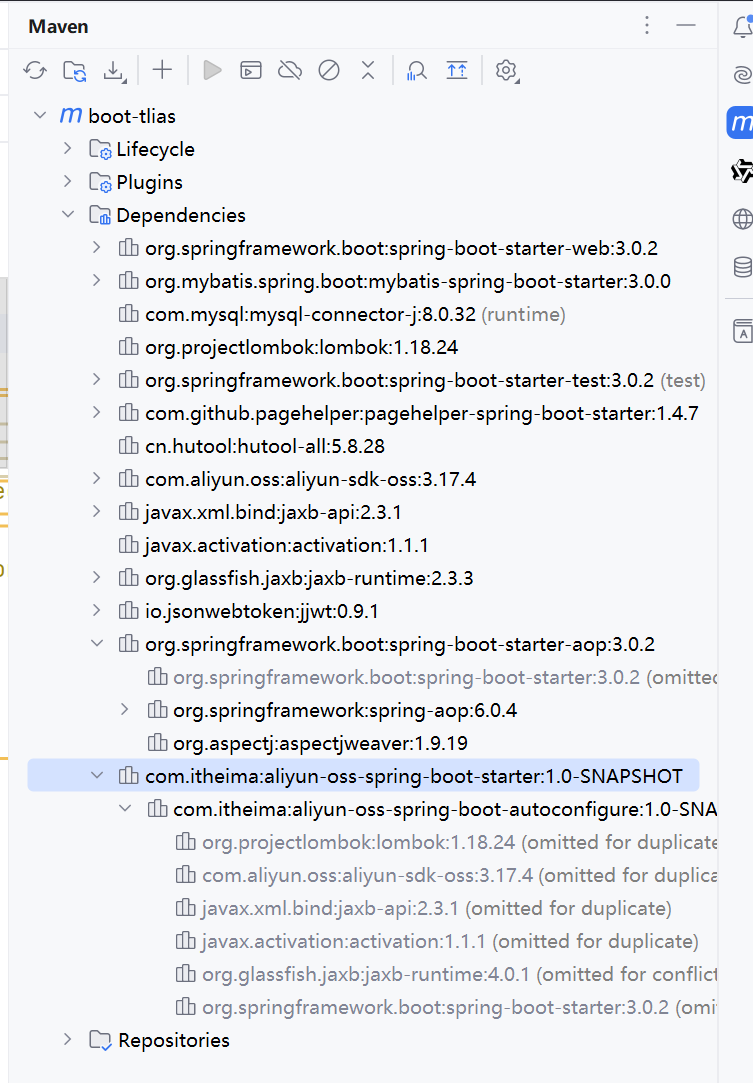The height and width of the screenshot is (1083, 753).
Task: Select spring-boot-starter-web:3.0.2 row
Action: pos(401,249)
